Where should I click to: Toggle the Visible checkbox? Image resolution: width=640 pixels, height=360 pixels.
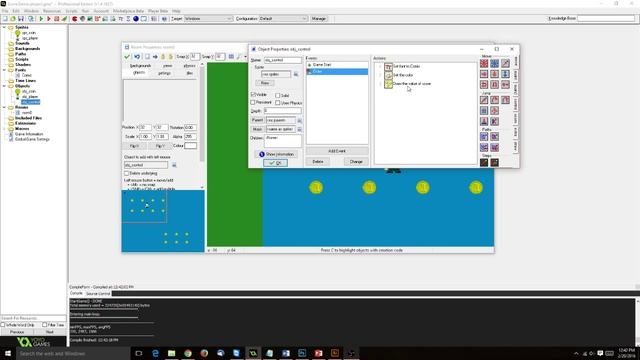[x=253, y=94]
